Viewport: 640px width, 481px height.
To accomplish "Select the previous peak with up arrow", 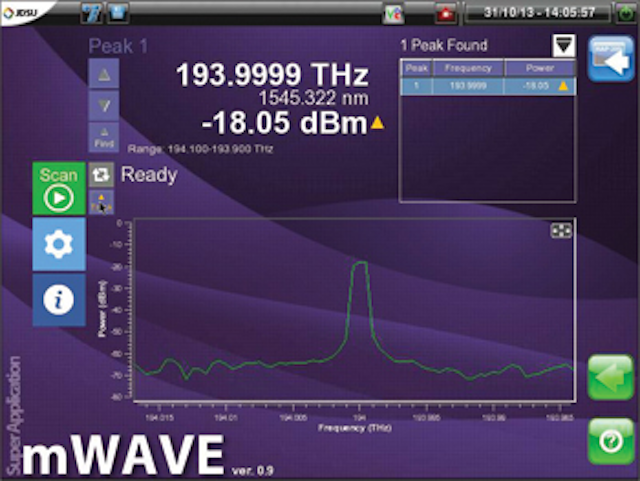I will pyautogui.click(x=104, y=74).
